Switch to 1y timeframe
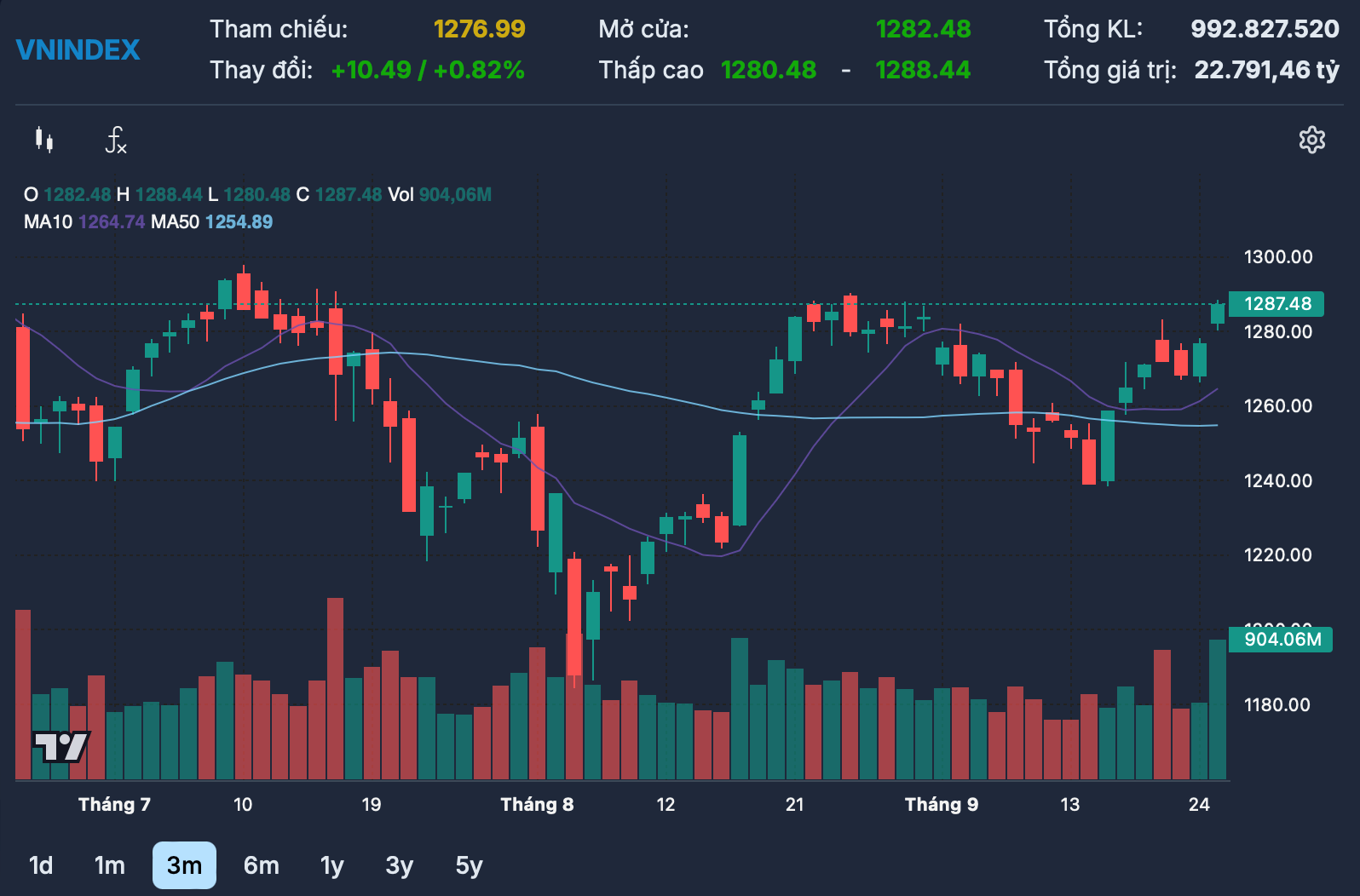Viewport: 1360px width, 896px height. [x=331, y=865]
